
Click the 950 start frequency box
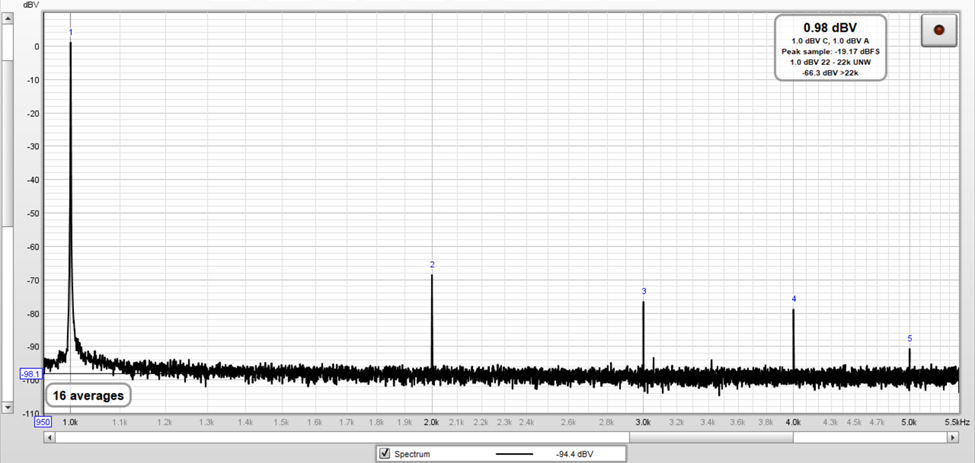(43, 422)
